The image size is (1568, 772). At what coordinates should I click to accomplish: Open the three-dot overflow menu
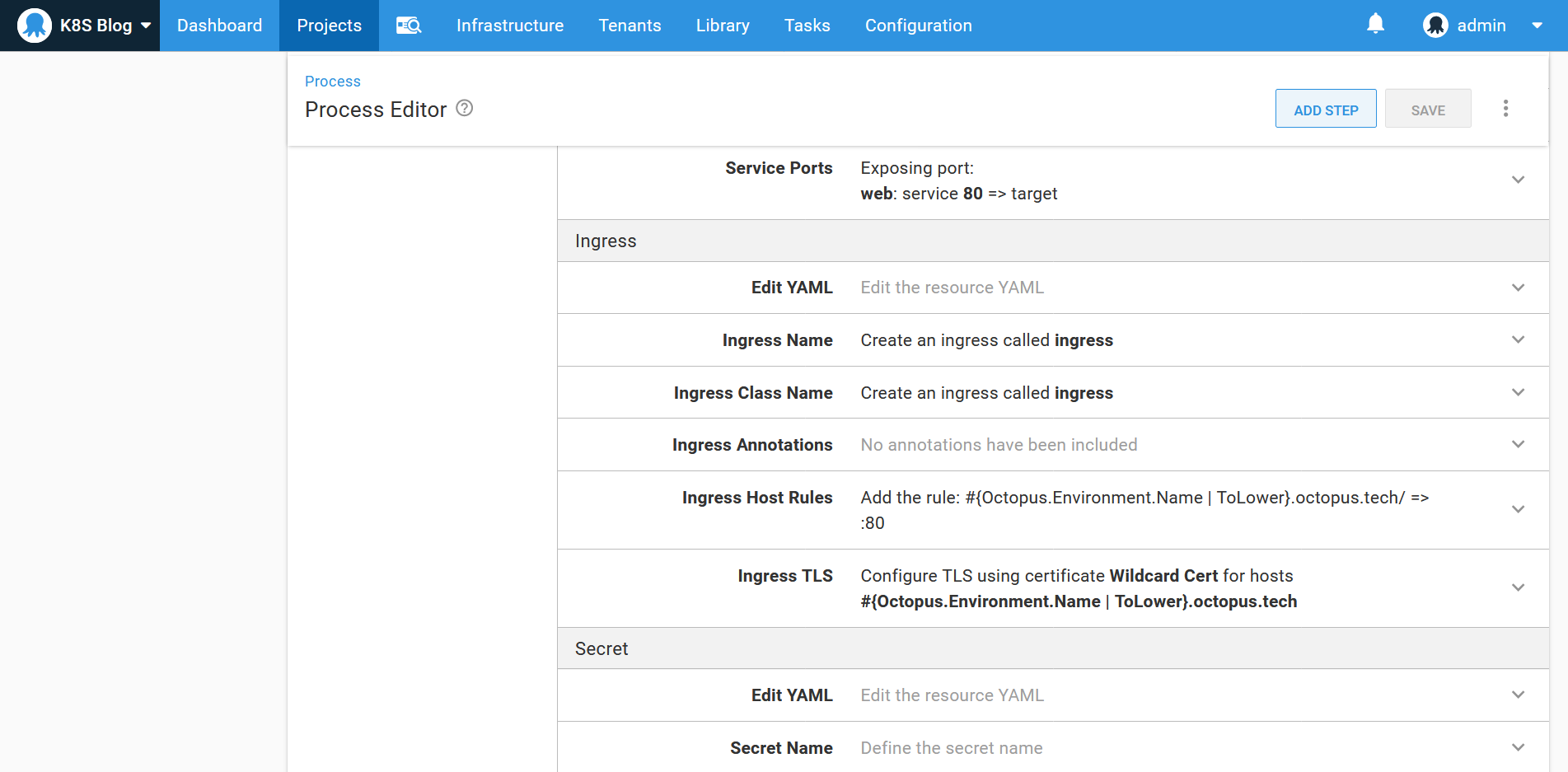point(1505,109)
